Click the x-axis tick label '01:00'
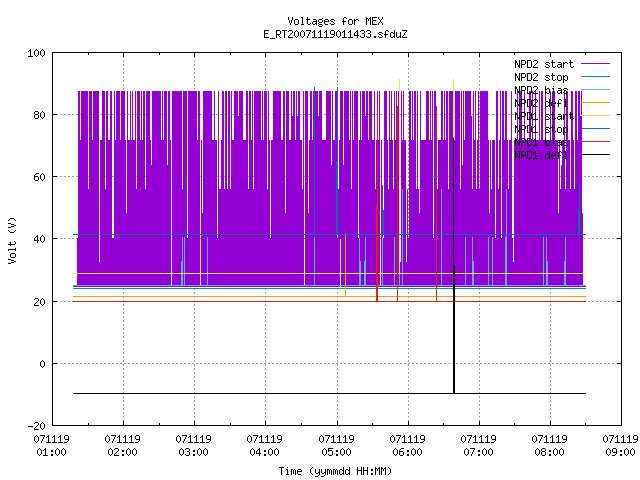 51,452
